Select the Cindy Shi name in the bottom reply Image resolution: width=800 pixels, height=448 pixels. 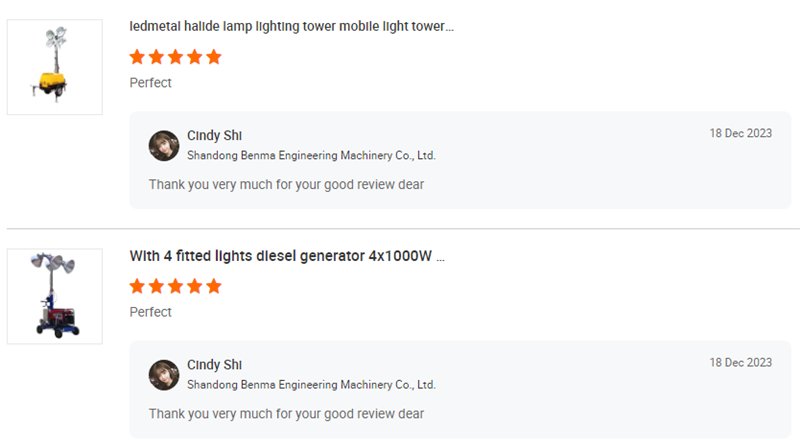214,365
